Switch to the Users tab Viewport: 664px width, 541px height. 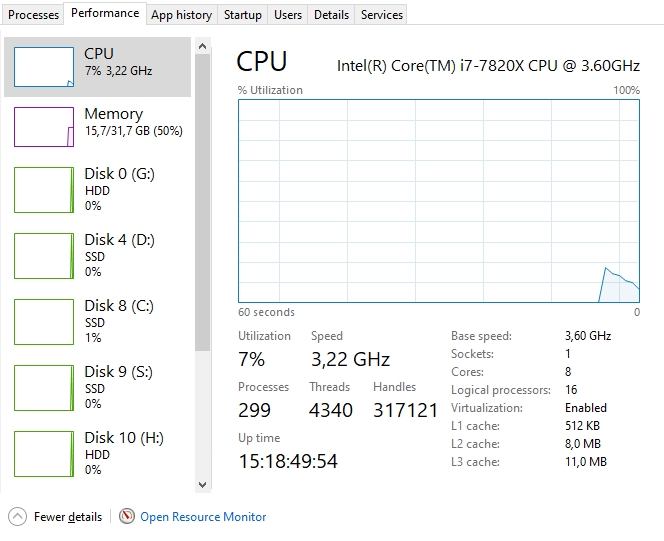coord(288,15)
